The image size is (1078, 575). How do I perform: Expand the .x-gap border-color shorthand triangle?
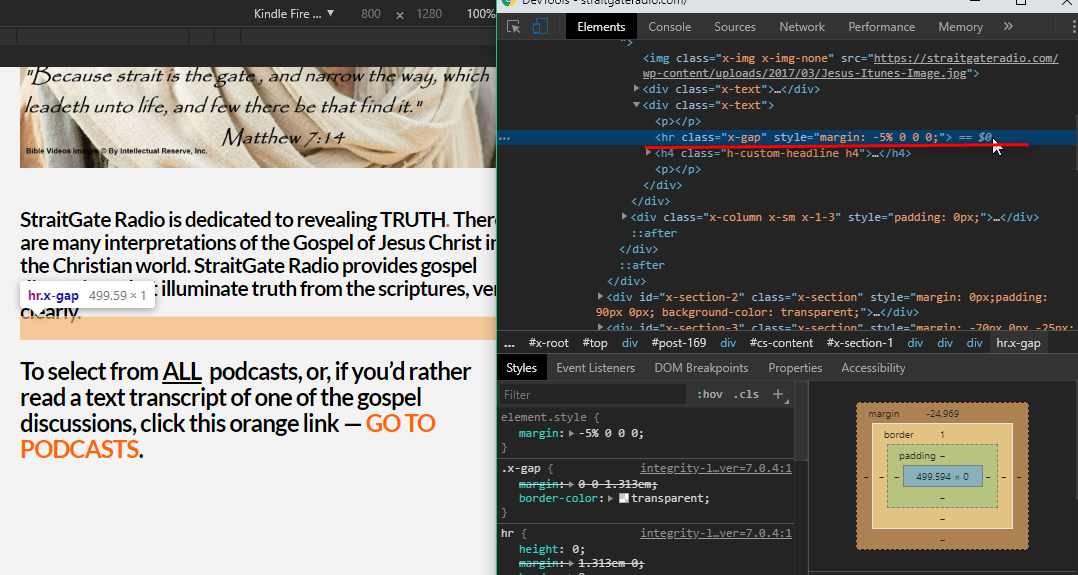610,498
